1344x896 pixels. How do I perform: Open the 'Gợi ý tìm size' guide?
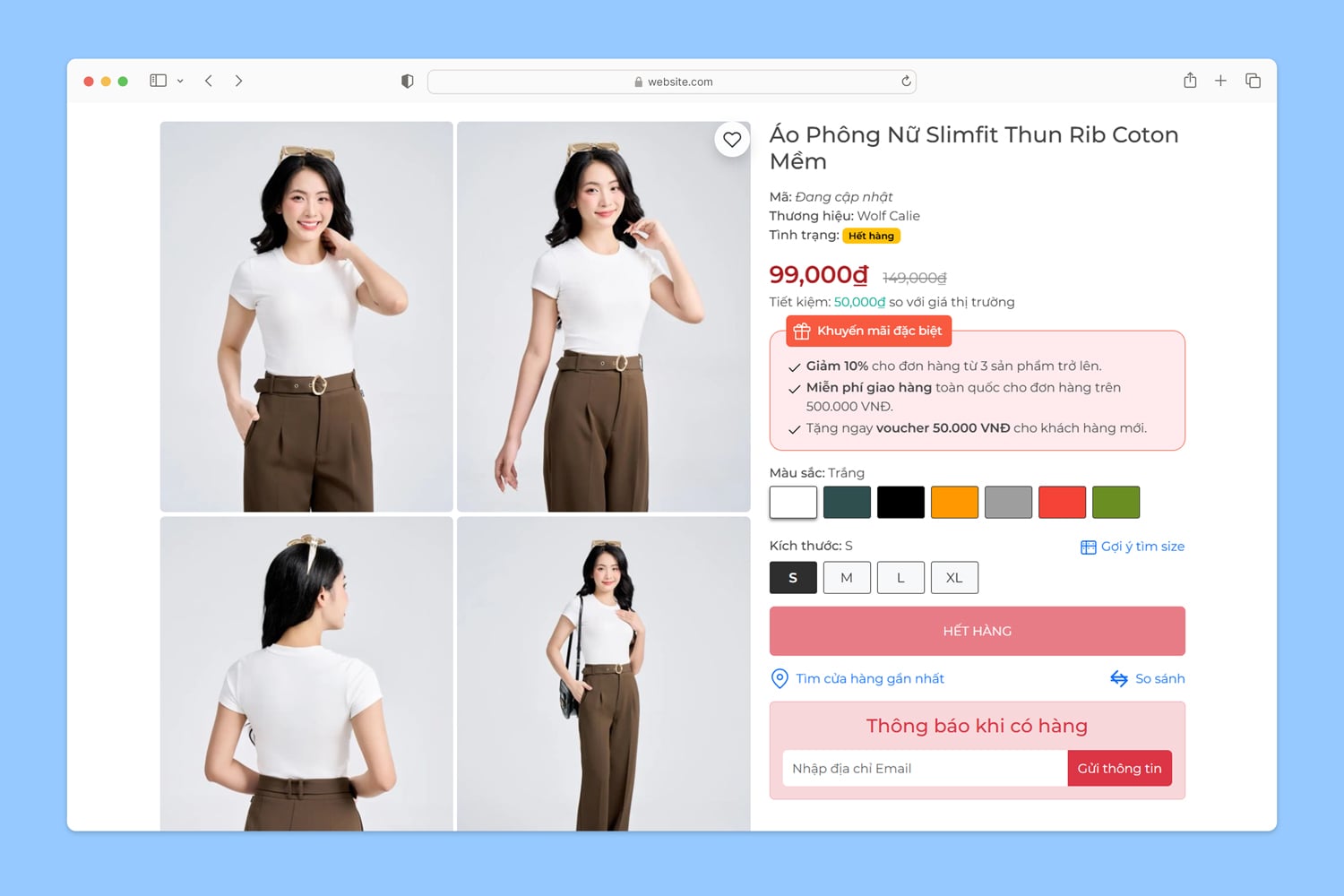pos(1133,547)
